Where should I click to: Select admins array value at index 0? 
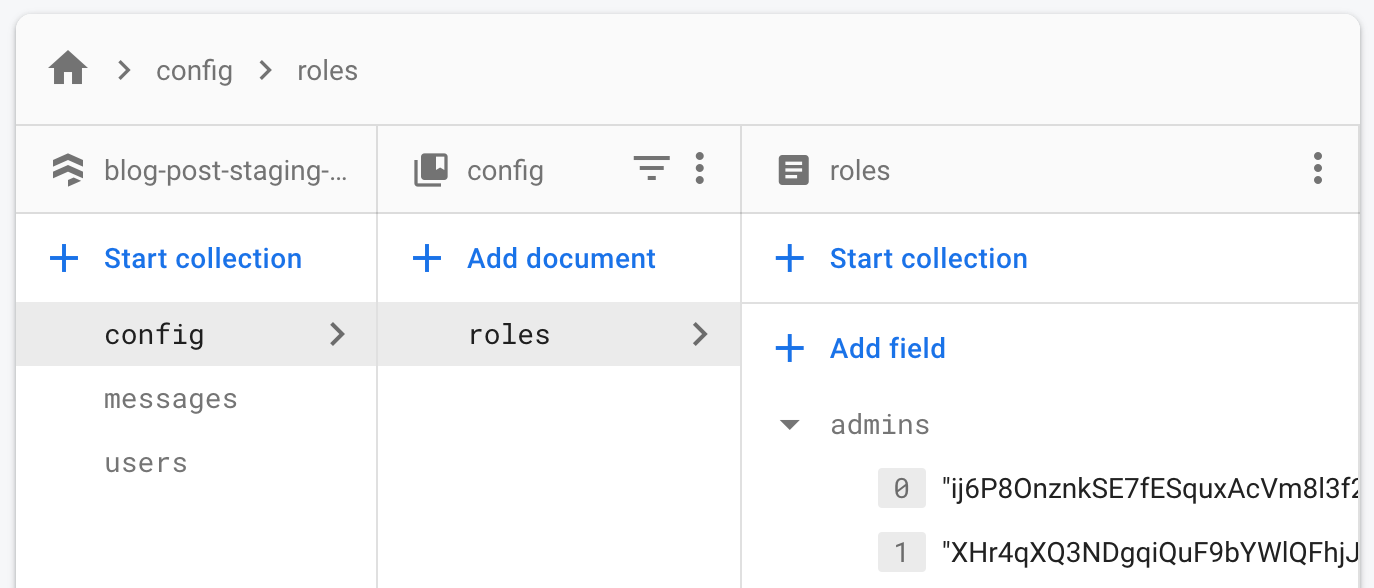pyautogui.click(x=1150, y=489)
